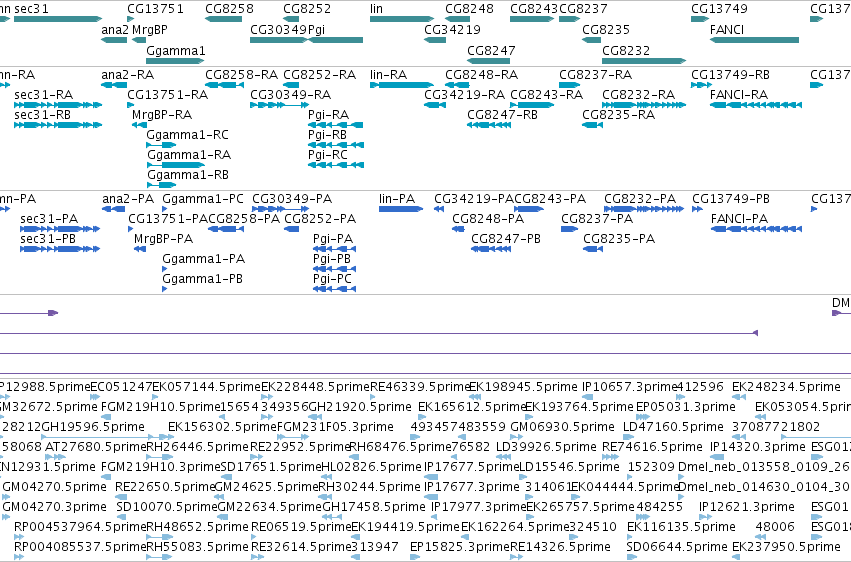This screenshot has height=562, width=851.
Task: Open the CG13751-RA transcript label
Action: click(168, 95)
